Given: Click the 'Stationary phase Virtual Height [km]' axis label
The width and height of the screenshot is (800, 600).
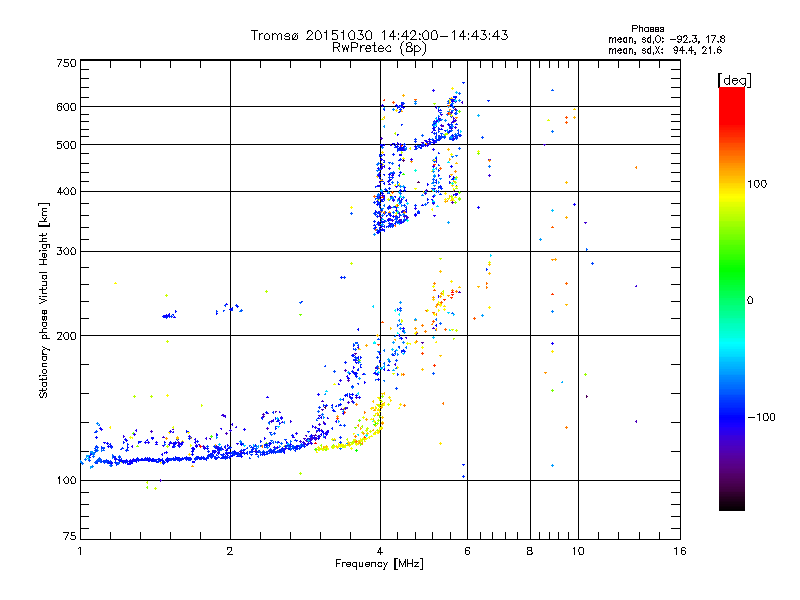Looking at the screenshot, I should [44, 300].
